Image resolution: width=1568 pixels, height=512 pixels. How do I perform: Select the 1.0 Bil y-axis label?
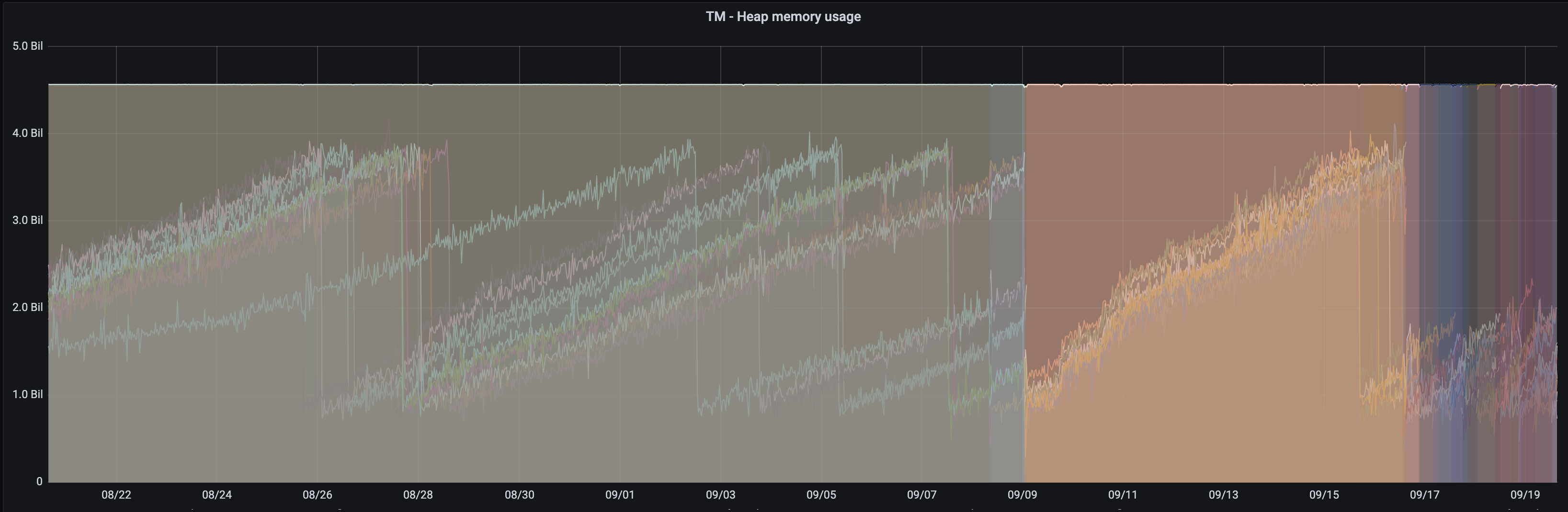pos(27,394)
